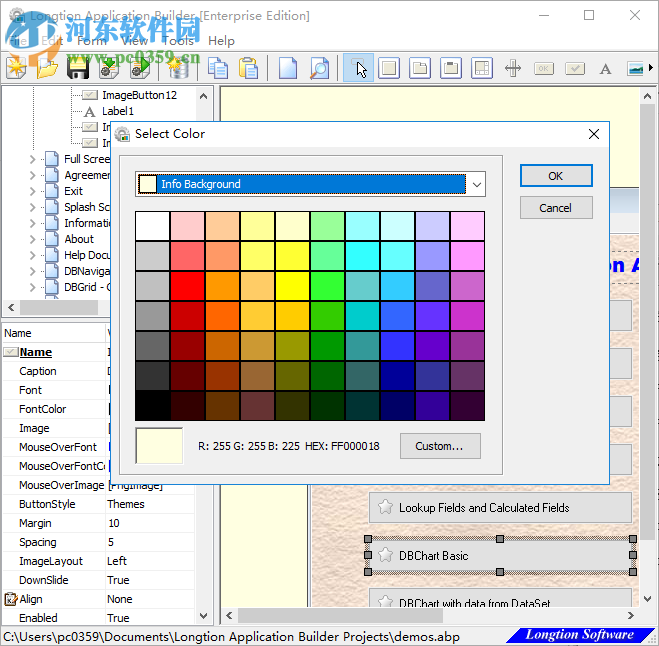Image resolution: width=659 pixels, height=646 pixels.
Task: Select ImageButton12 in the tree
Action: pyautogui.click(x=139, y=95)
